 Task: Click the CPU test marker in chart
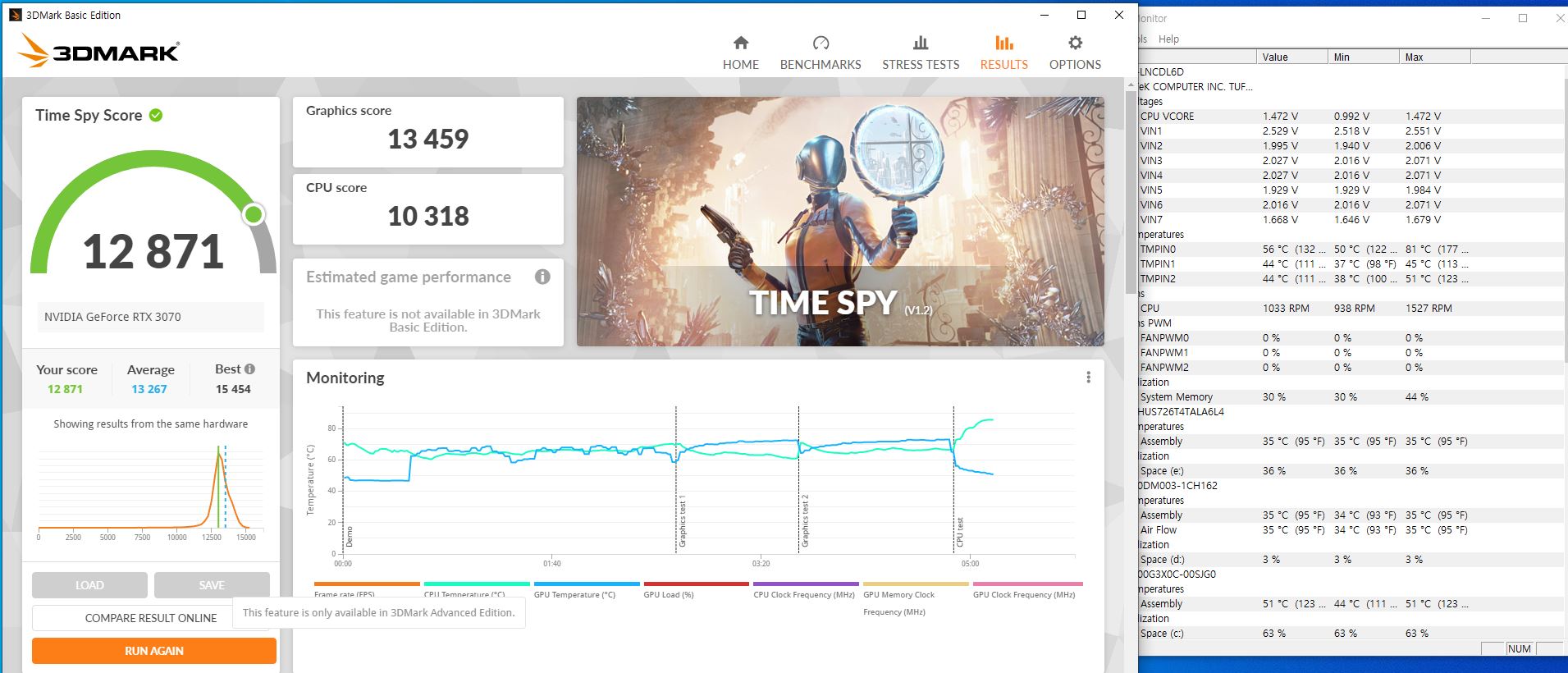(x=960, y=533)
